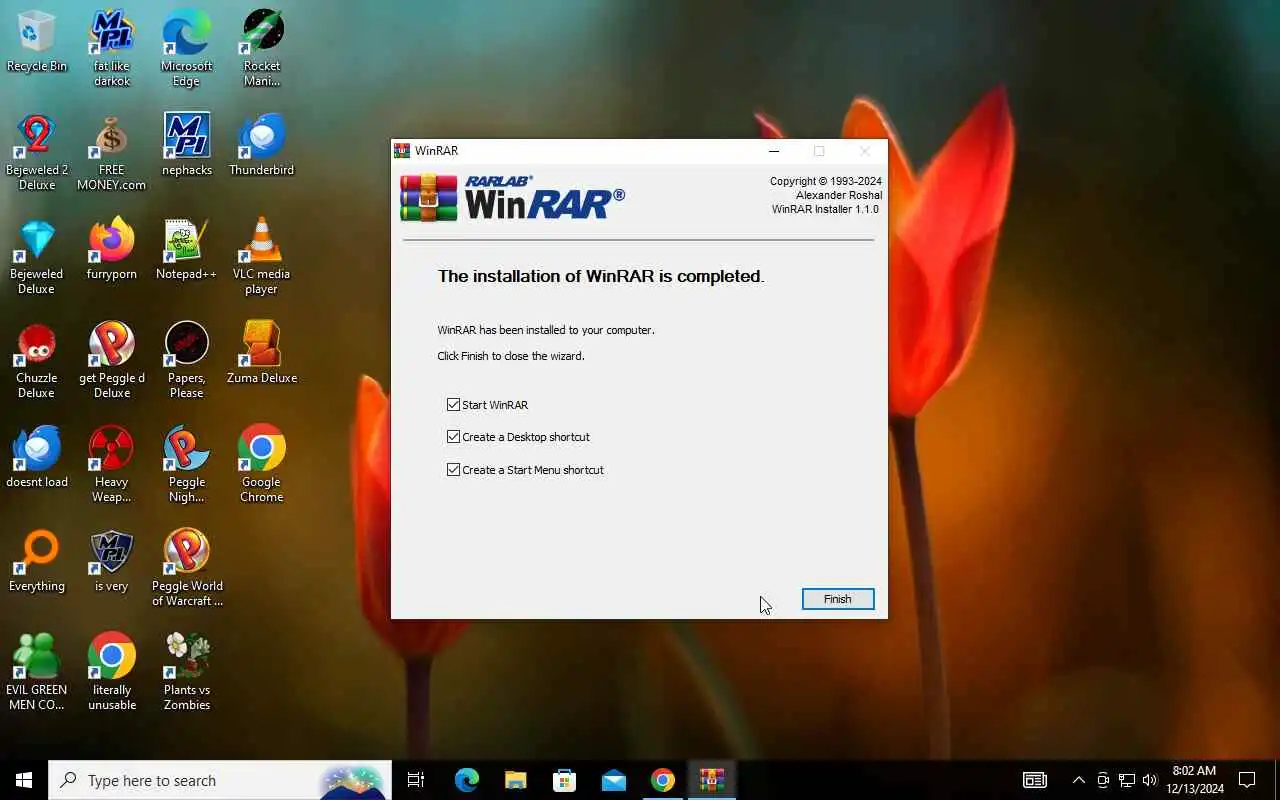Select the 'literally unusable' Chrome icon

112,672
